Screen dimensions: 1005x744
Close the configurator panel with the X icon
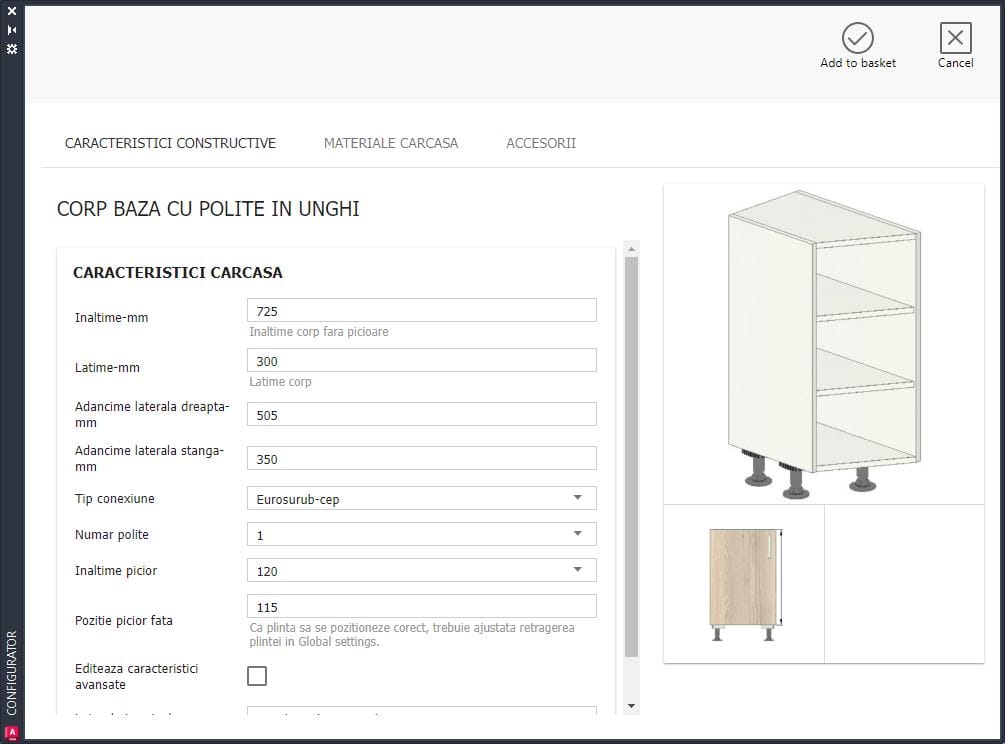tap(12, 11)
